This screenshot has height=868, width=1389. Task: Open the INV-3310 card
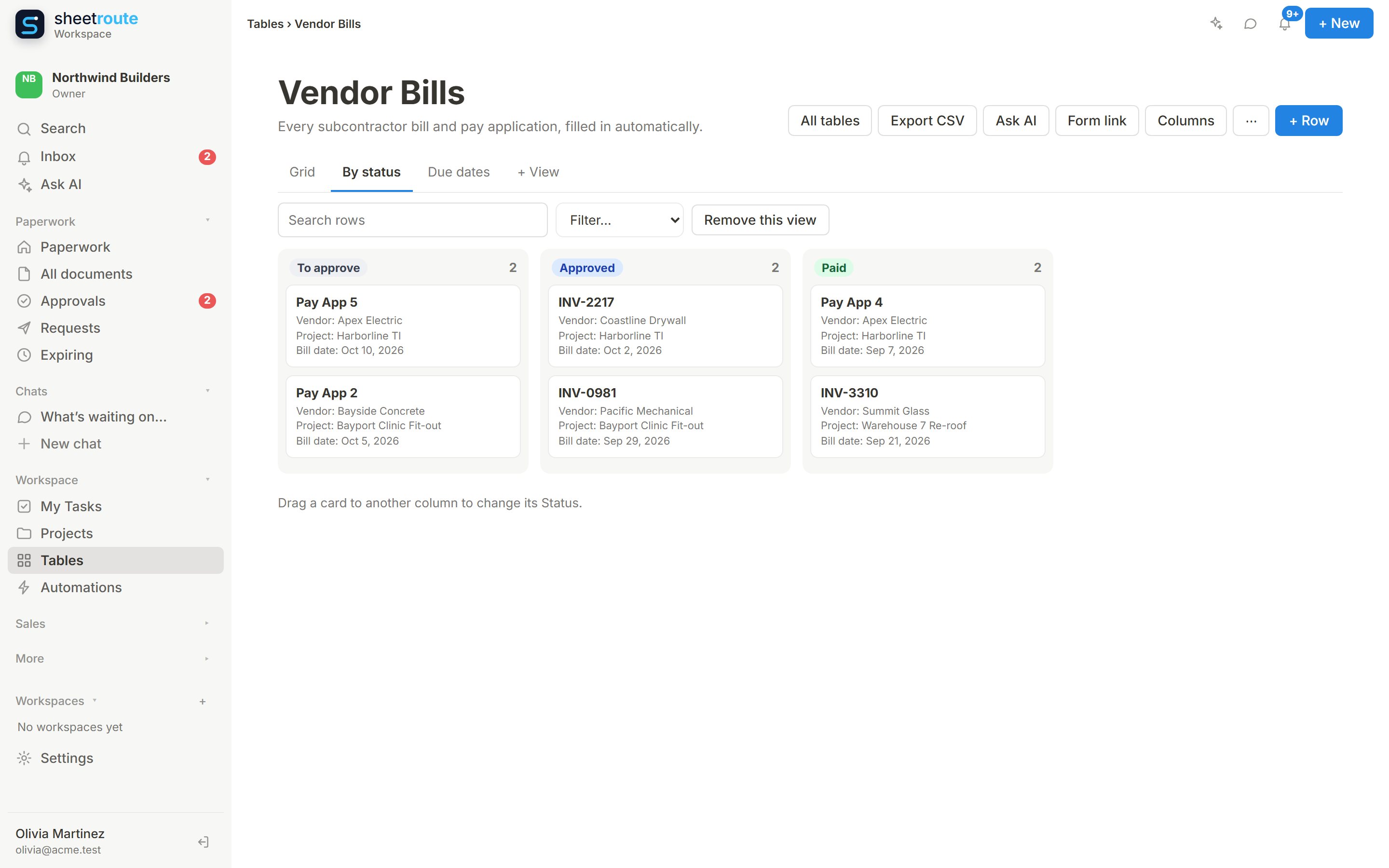(927, 417)
